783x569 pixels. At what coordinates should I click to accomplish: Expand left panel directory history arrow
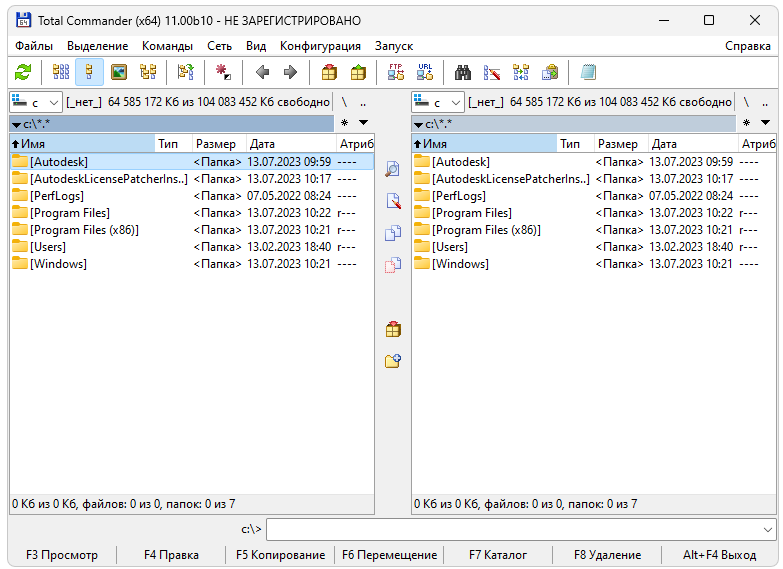(364, 122)
